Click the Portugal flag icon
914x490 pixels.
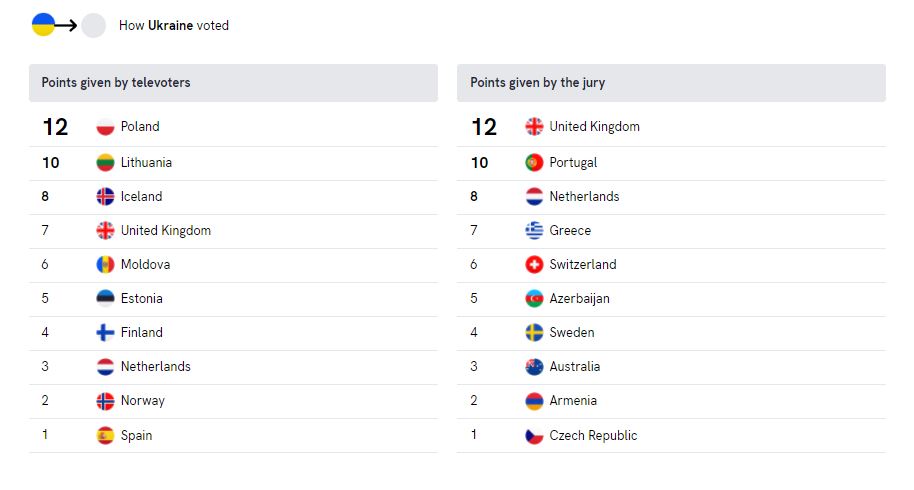tap(535, 163)
